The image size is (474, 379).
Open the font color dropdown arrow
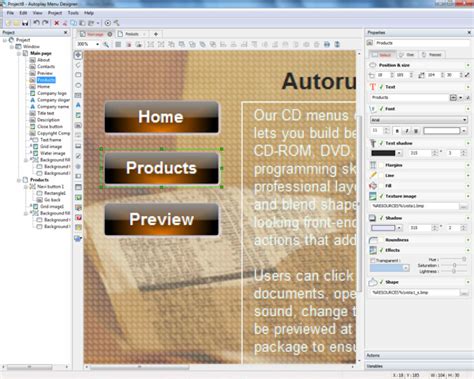[x=464, y=131]
